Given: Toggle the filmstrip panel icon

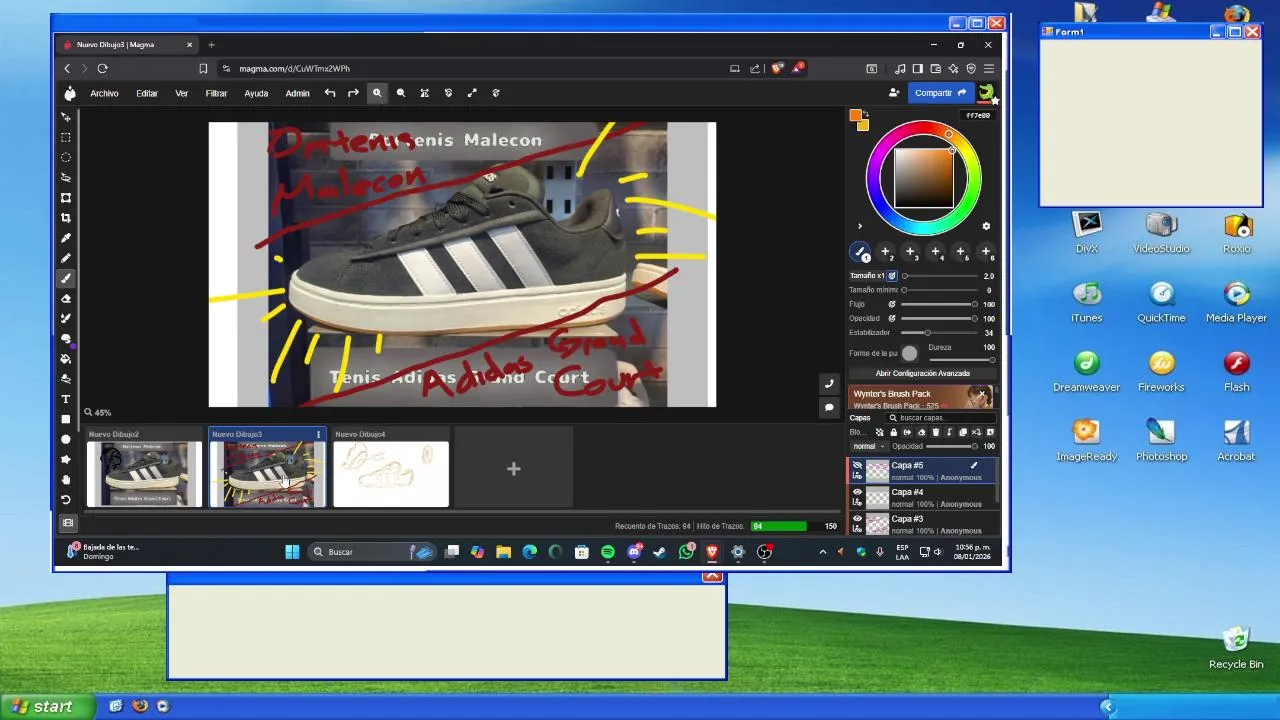Looking at the screenshot, I should tap(68, 522).
